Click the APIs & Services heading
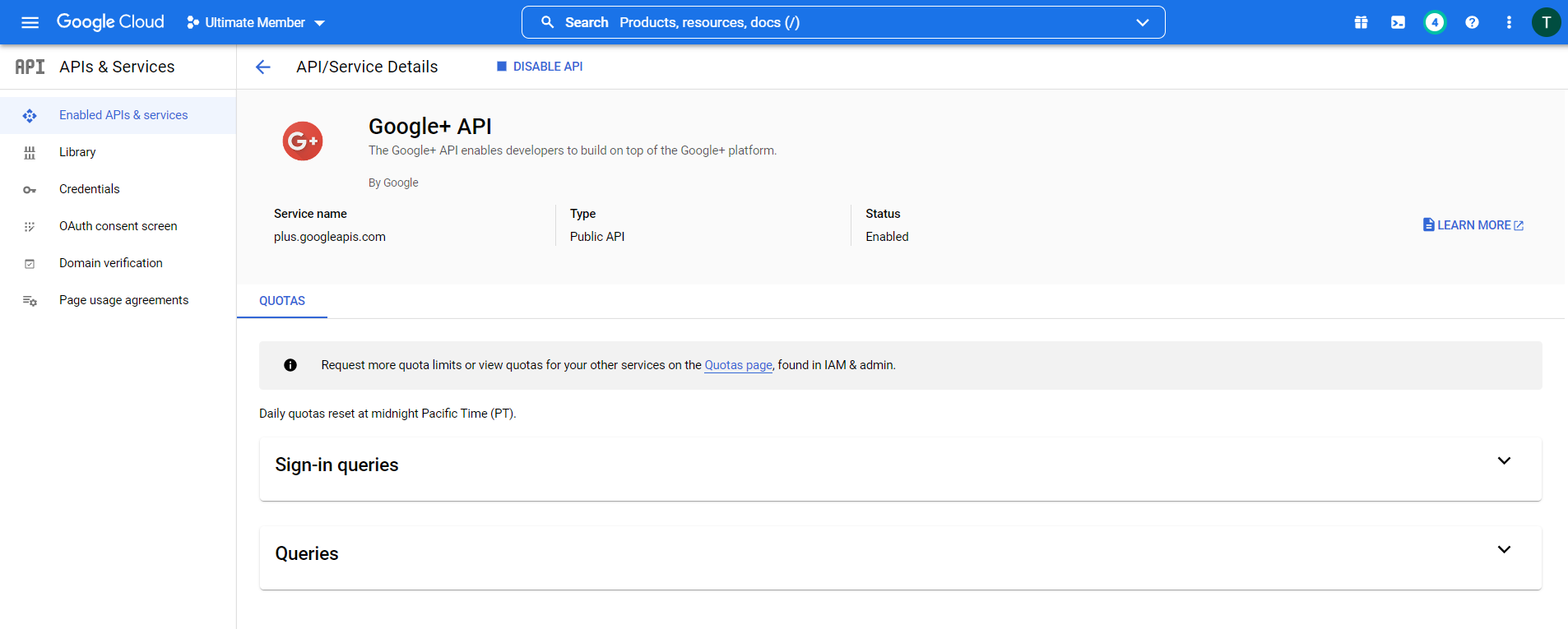1568x629 pixels. pyautogui.click(x=117, y=67)
